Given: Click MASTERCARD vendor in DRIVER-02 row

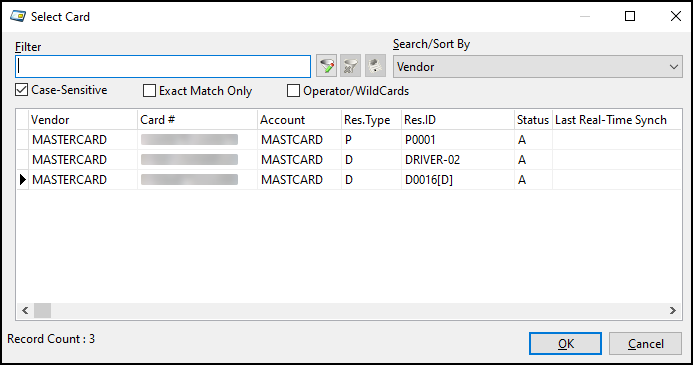Looking at the screenshot, I should point(69,160).
